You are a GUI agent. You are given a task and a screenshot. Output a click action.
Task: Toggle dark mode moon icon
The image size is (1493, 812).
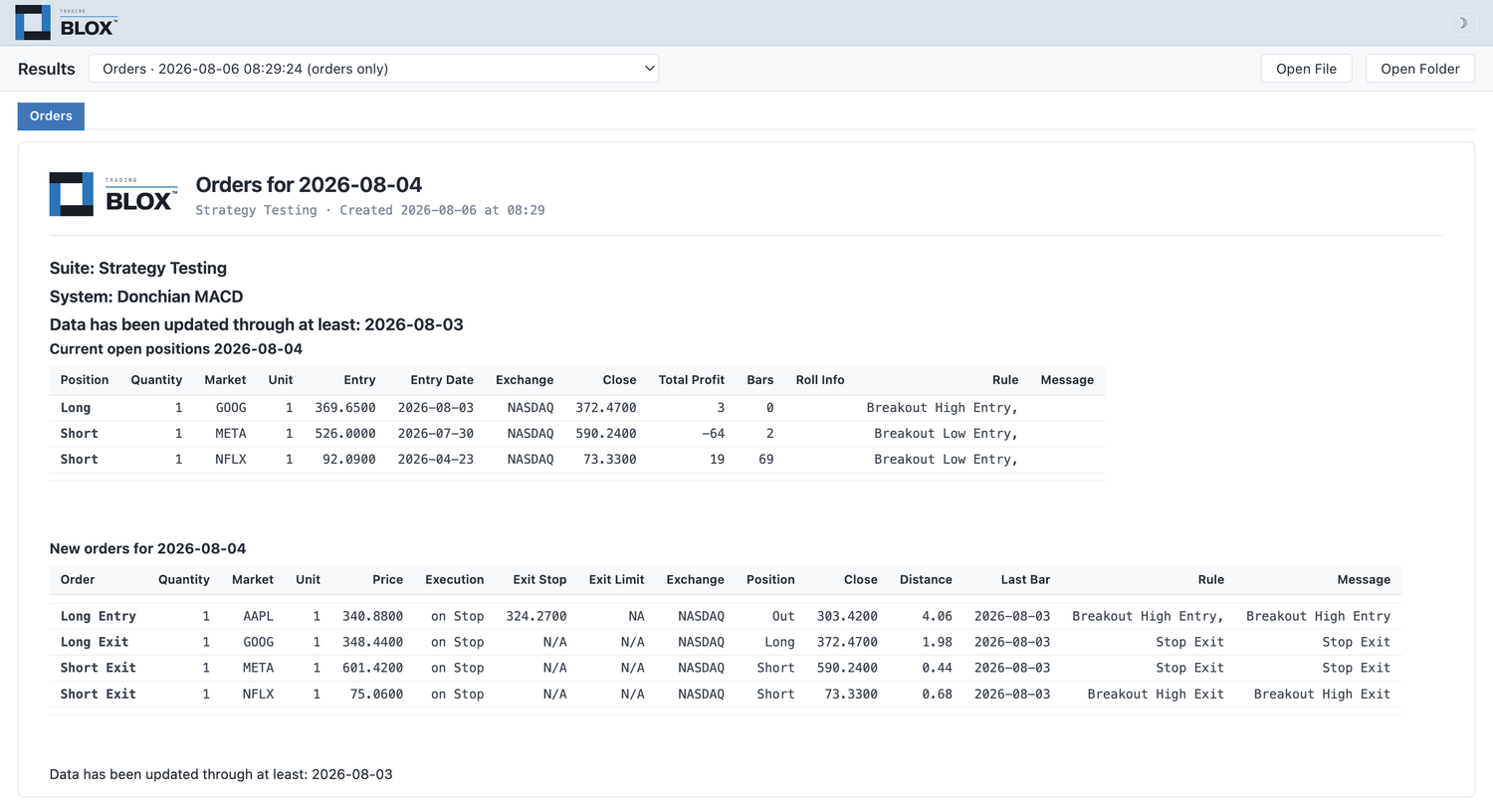click(x=1462, y=23)
